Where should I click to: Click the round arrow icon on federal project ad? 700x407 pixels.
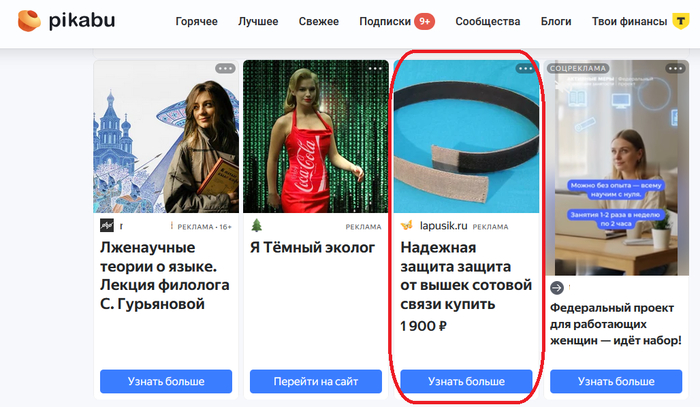click(x=557, y=288)
